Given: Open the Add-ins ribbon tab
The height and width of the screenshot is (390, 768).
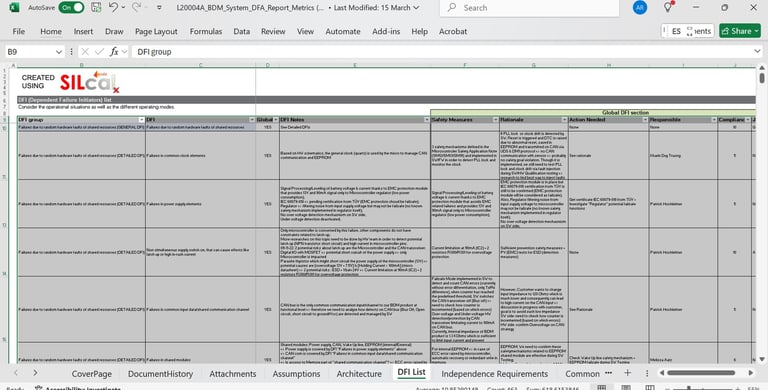Looking at the screenshot, I should click(x=386, y=31).
